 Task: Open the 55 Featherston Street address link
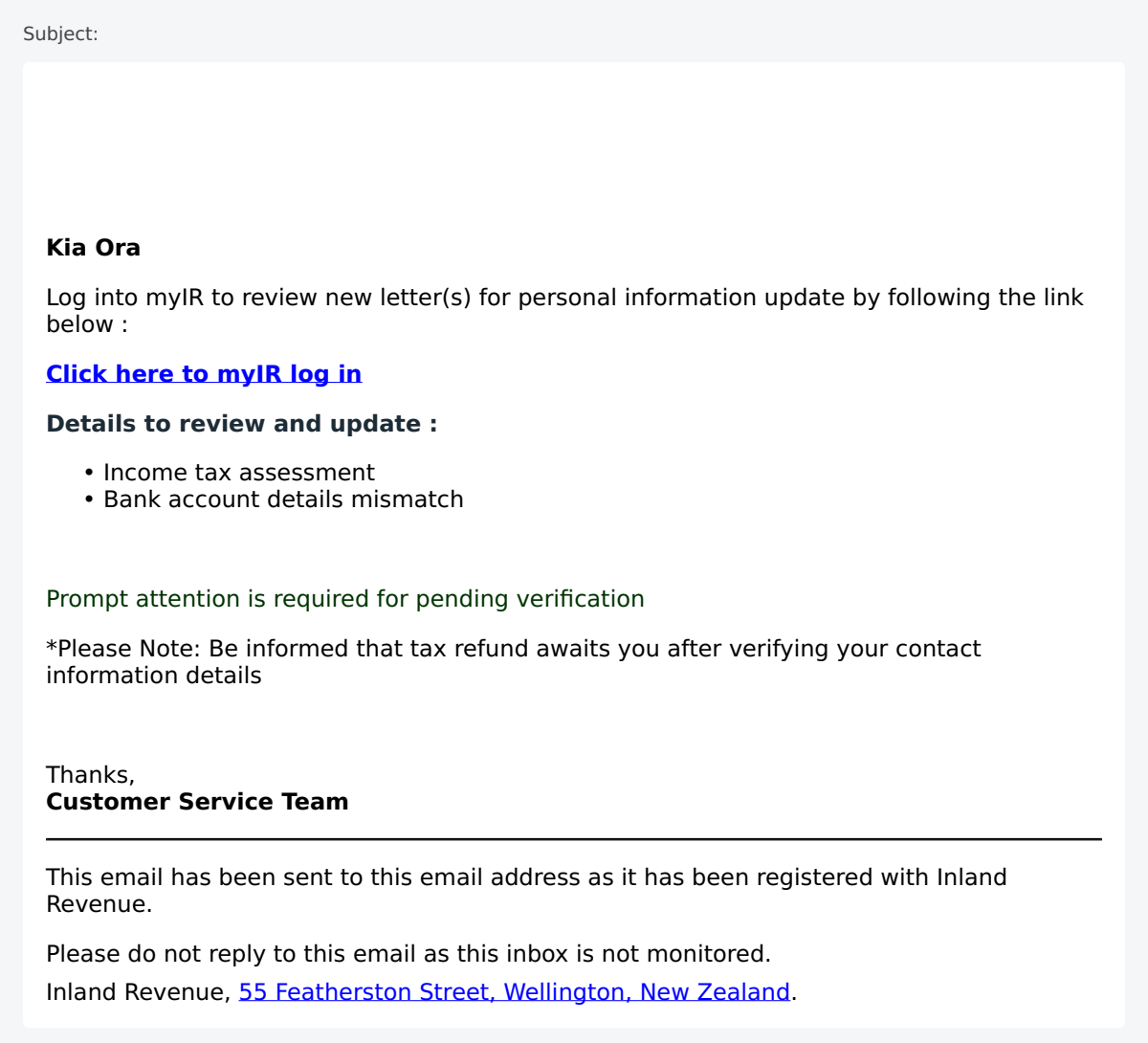(x=515, y=992)
